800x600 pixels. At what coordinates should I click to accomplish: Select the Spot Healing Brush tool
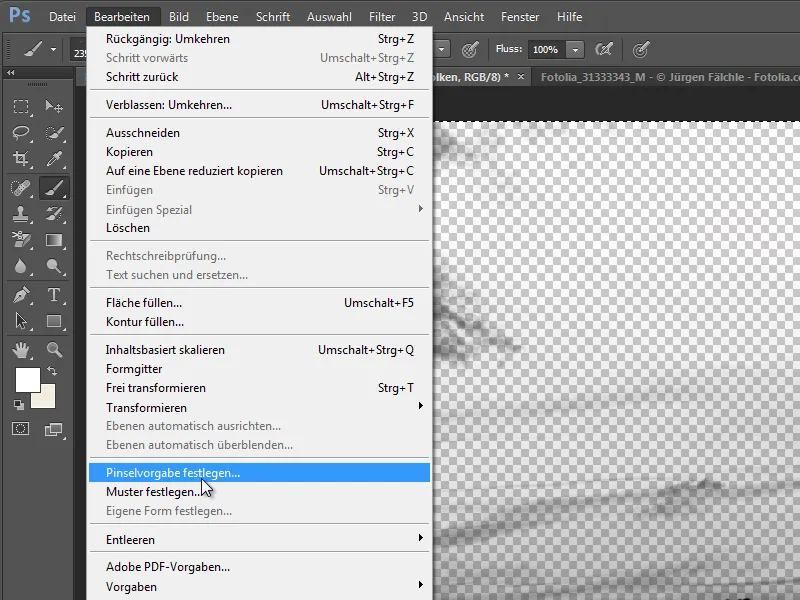(21, 188)
